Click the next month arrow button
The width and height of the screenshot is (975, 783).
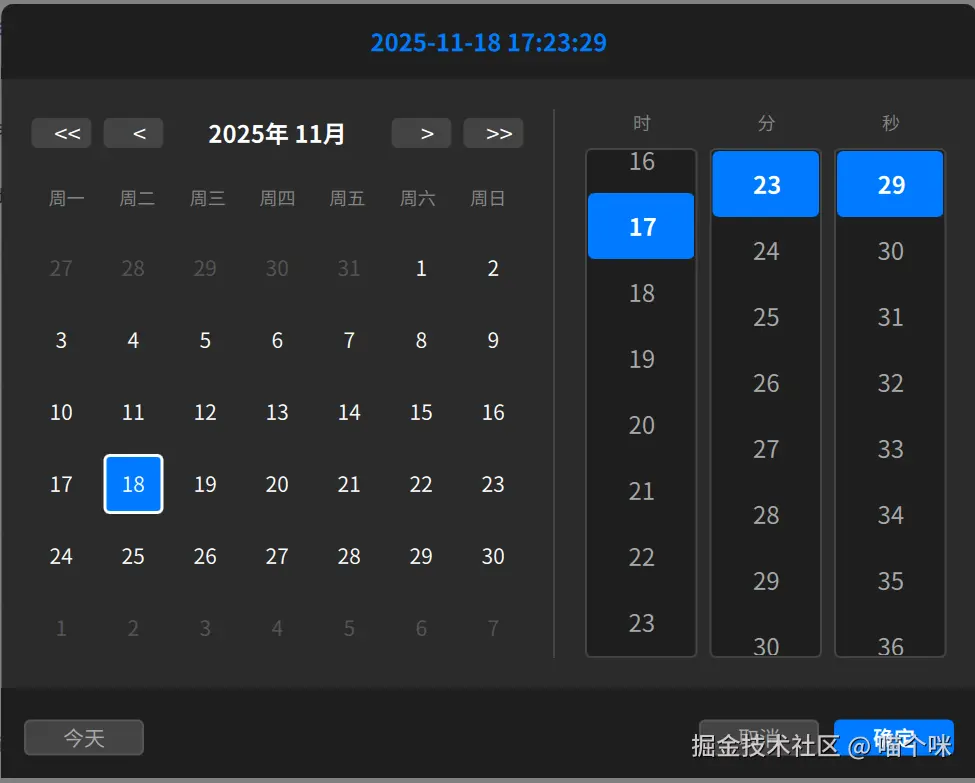click(x=421, y=132)
